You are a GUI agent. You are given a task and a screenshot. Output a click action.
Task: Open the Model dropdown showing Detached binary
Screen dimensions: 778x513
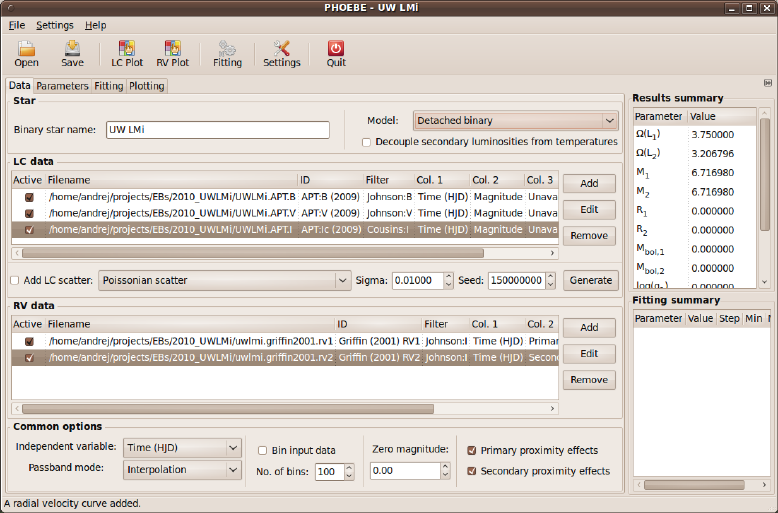click(x=516, y=121)
